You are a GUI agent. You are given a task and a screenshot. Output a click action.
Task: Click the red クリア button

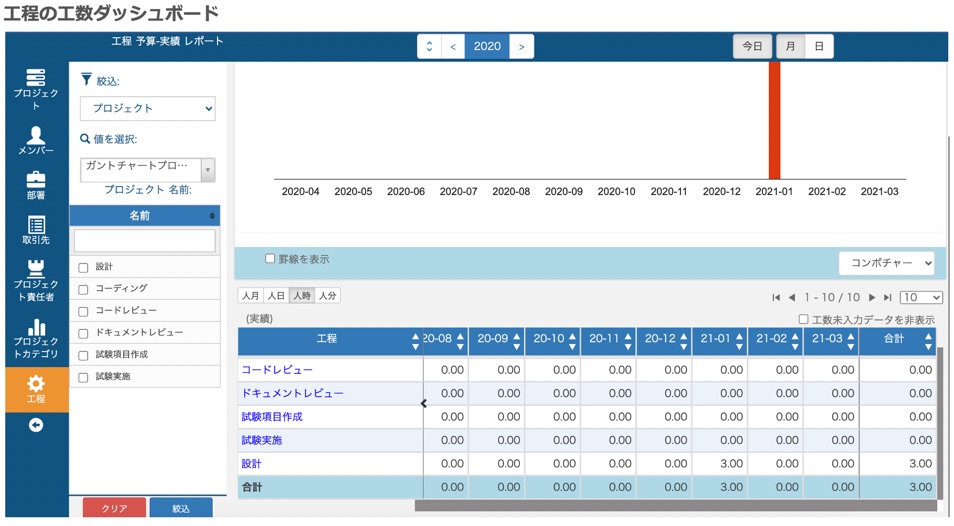[114, 508]
